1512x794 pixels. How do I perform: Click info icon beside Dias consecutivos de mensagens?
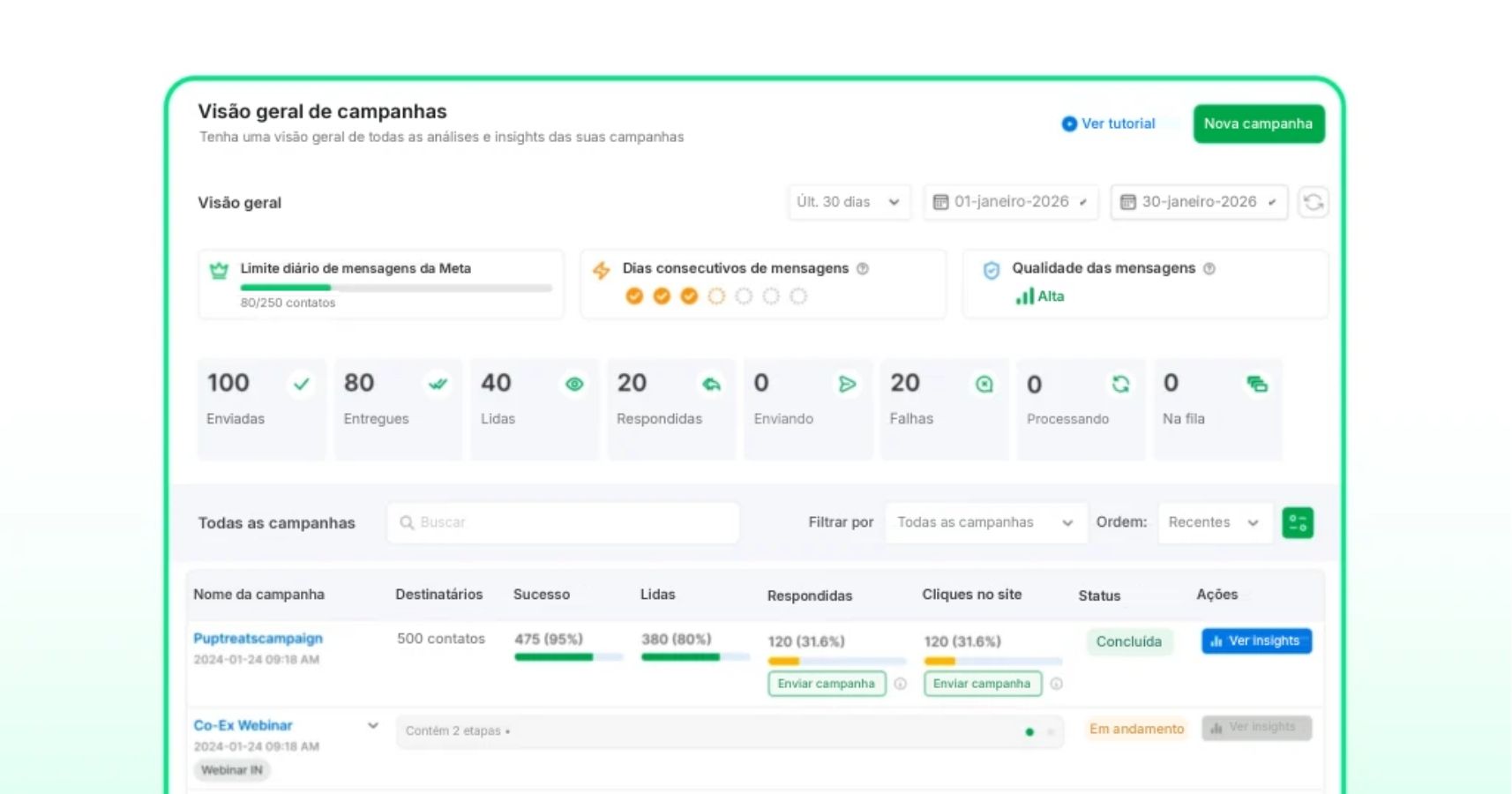click(863, 268)
